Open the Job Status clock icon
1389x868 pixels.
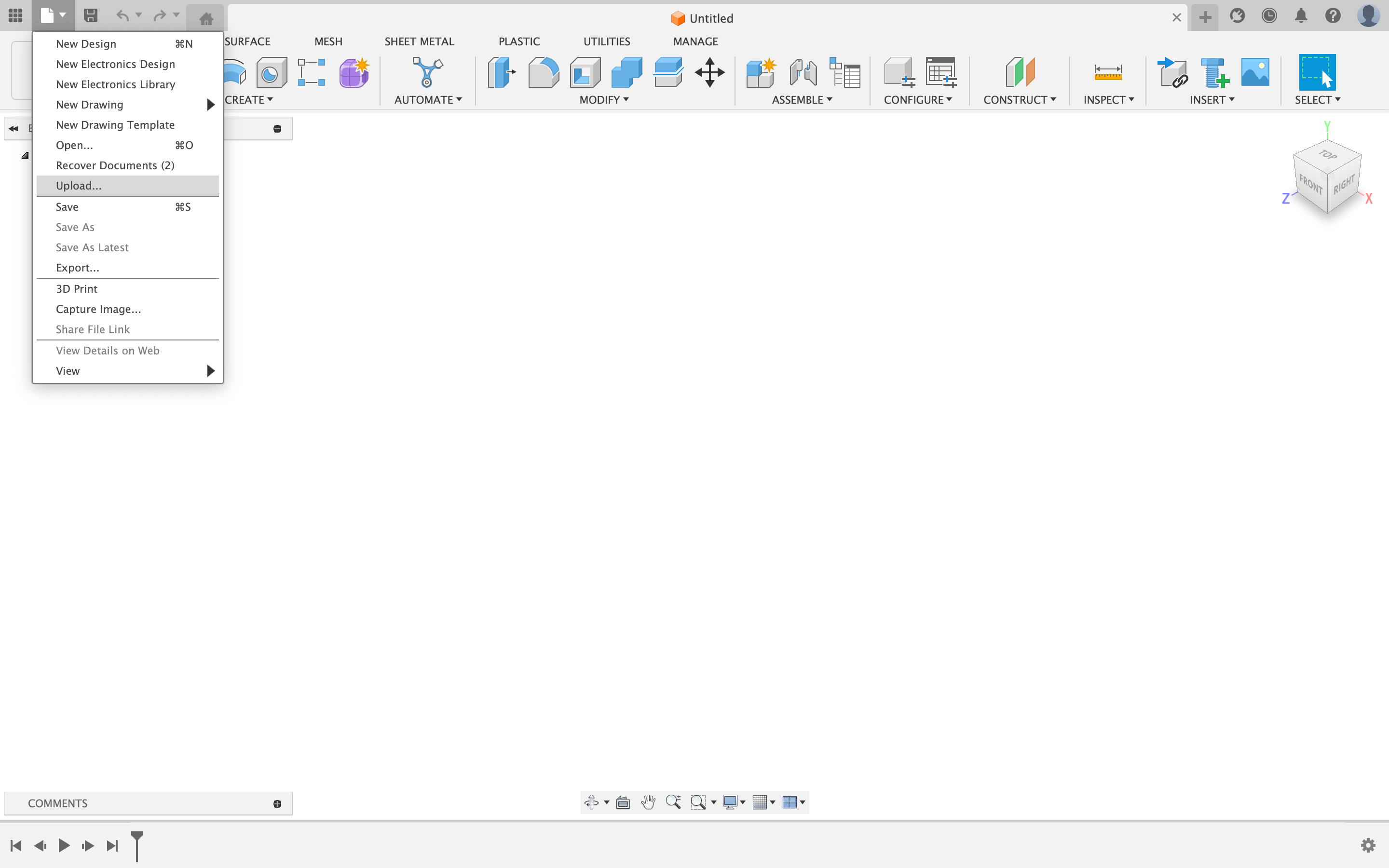pos(1268,16)
